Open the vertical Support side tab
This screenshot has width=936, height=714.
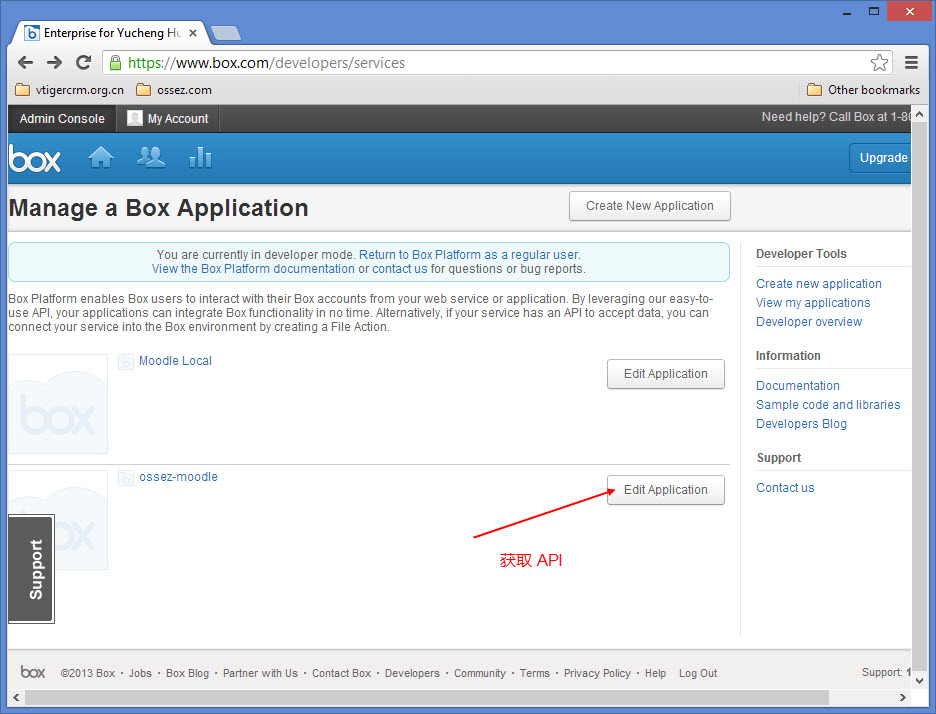pos(31,569)
